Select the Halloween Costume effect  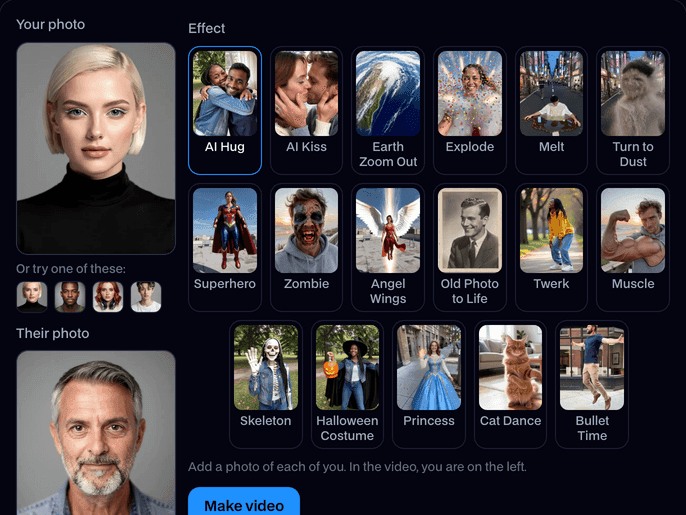coord(347,384)
